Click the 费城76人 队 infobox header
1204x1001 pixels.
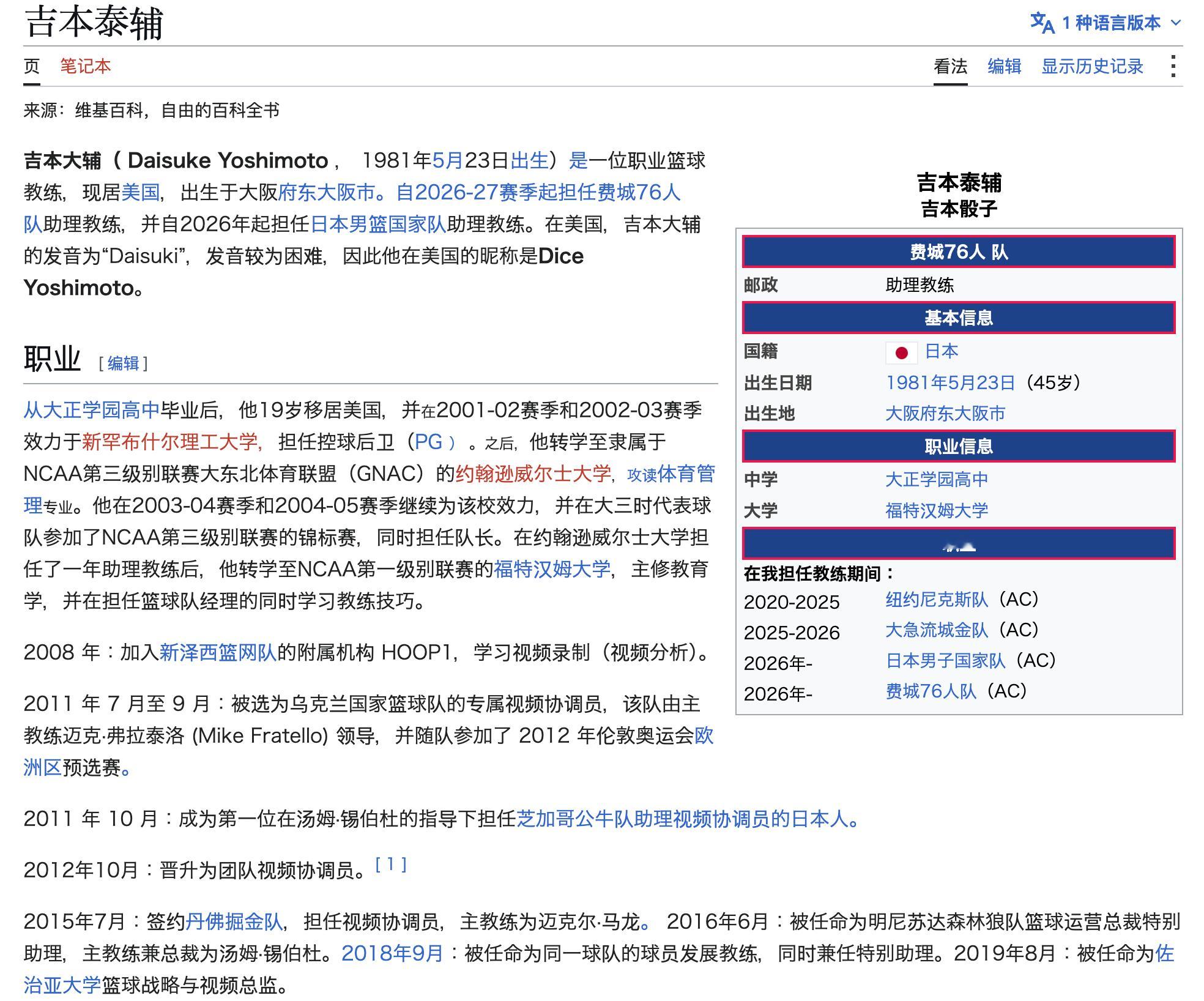pos(959,251)
